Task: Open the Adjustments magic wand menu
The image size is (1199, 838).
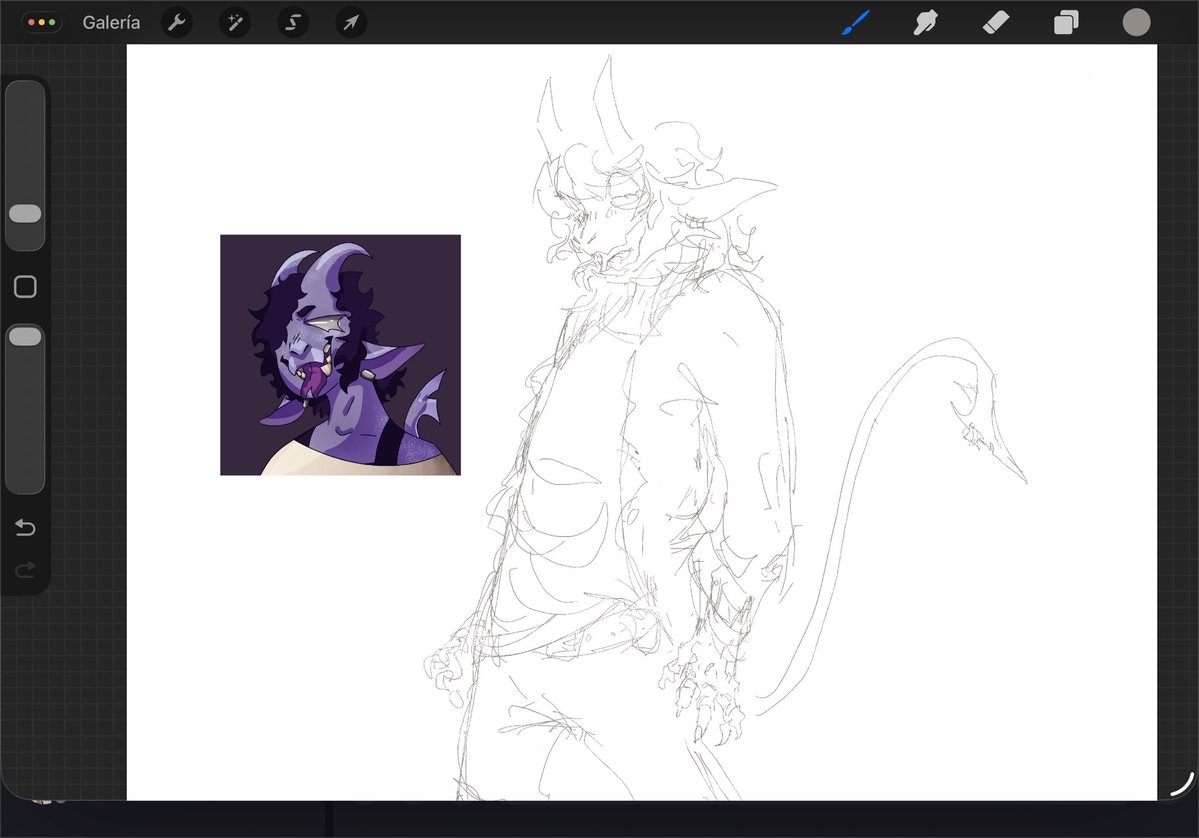Action: 235,23
